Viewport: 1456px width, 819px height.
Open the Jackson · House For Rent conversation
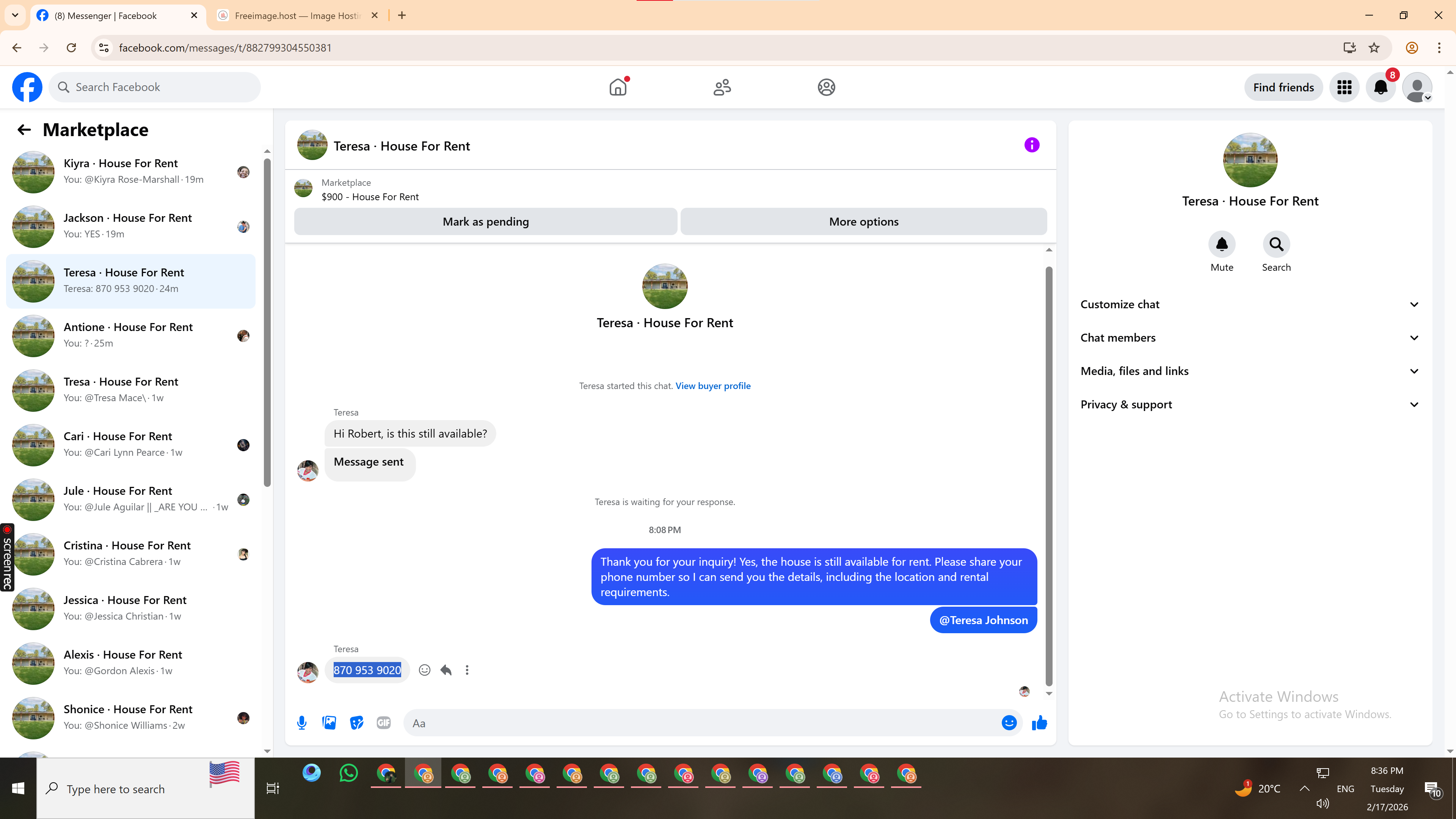[x=130, y=226]
